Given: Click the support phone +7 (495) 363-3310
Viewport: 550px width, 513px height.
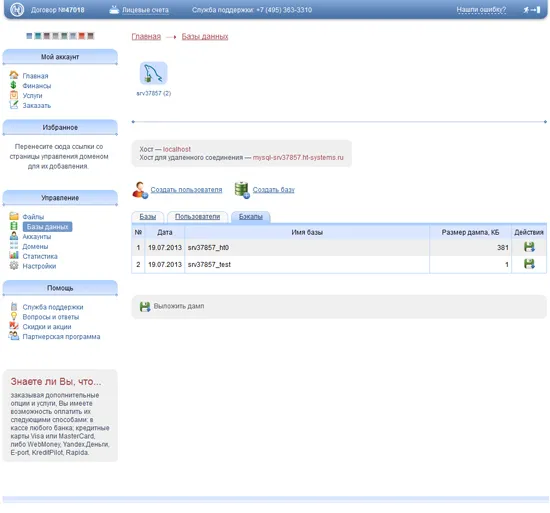Looking at the screenshot, I should click(284, 10).
